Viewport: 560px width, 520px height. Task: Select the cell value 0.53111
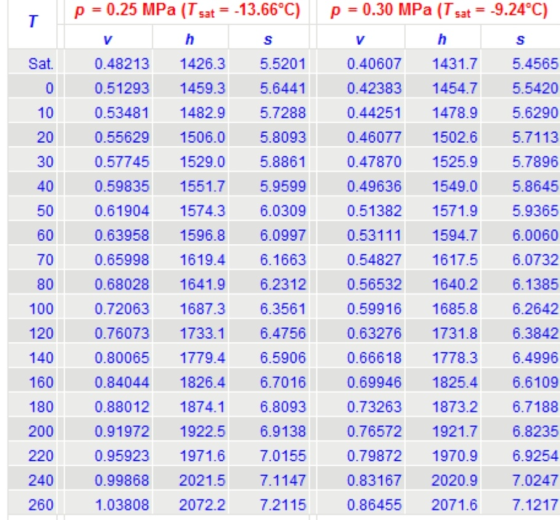click(x=374, y=235)
